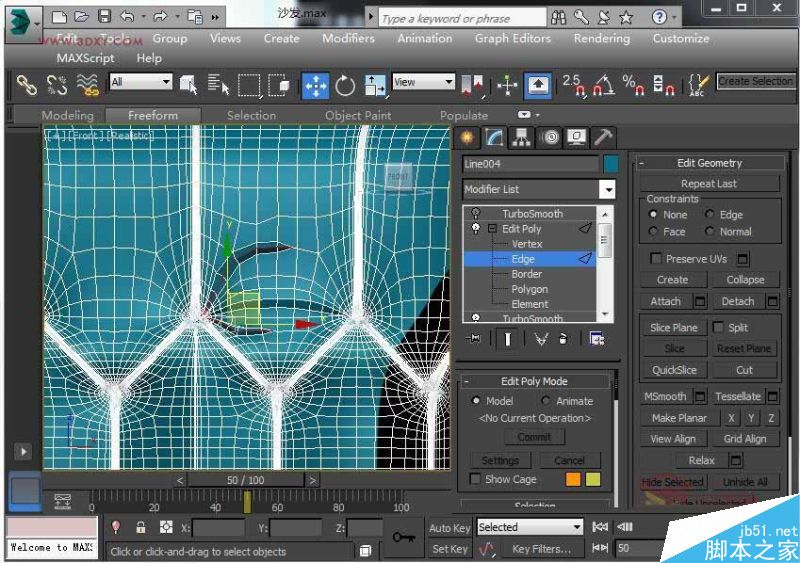Image resolution: width=800 pixels, height=563 pixels.
Task: Open the Rendering menu
Action: coord(602,38)
